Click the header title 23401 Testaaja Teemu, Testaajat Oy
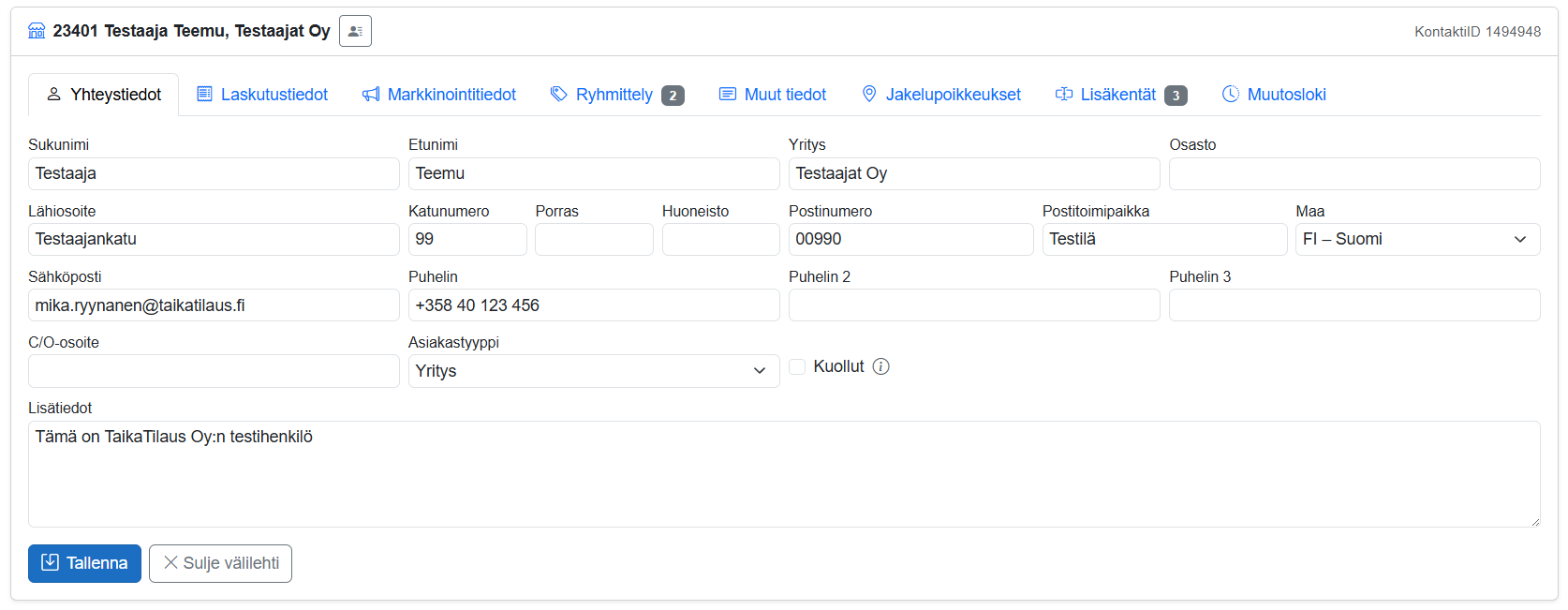The width and height of the screenshot is (1568, 610). tap(191, 31)
